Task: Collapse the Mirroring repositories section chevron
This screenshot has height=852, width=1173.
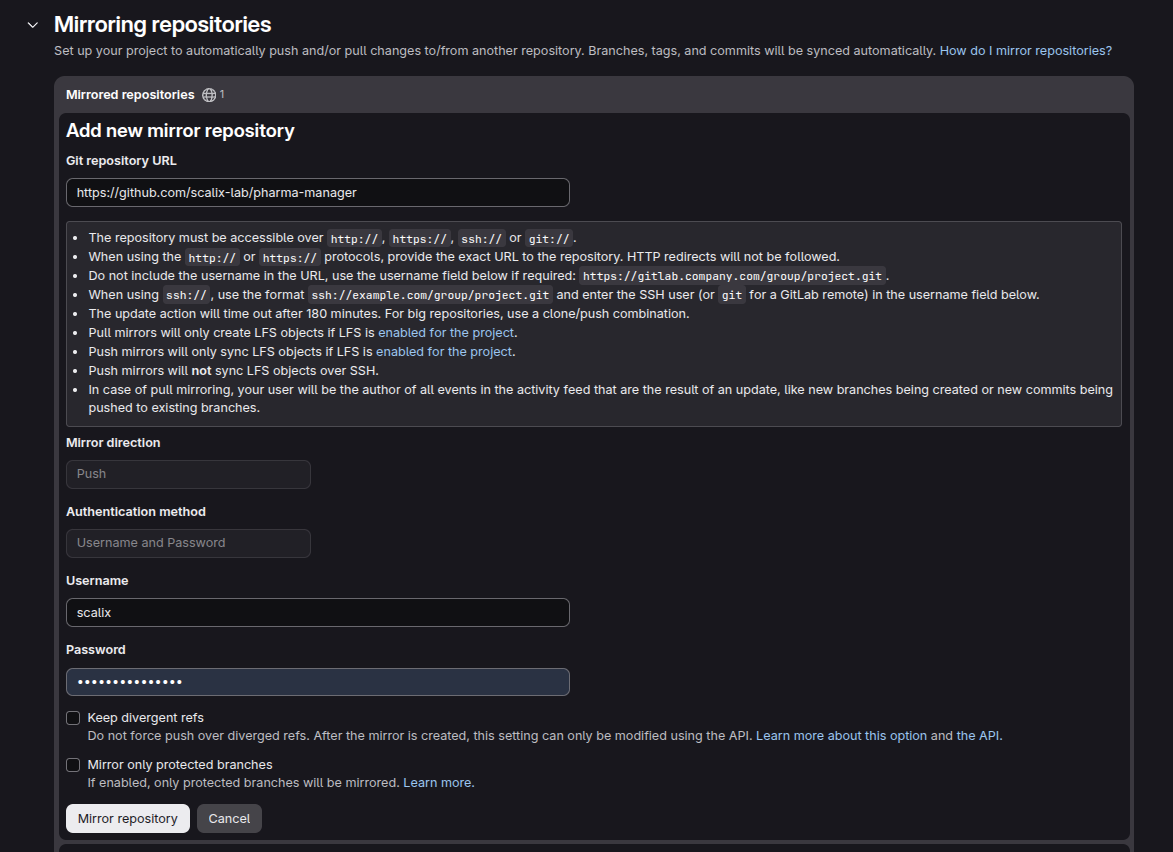Action: (33, 25)
